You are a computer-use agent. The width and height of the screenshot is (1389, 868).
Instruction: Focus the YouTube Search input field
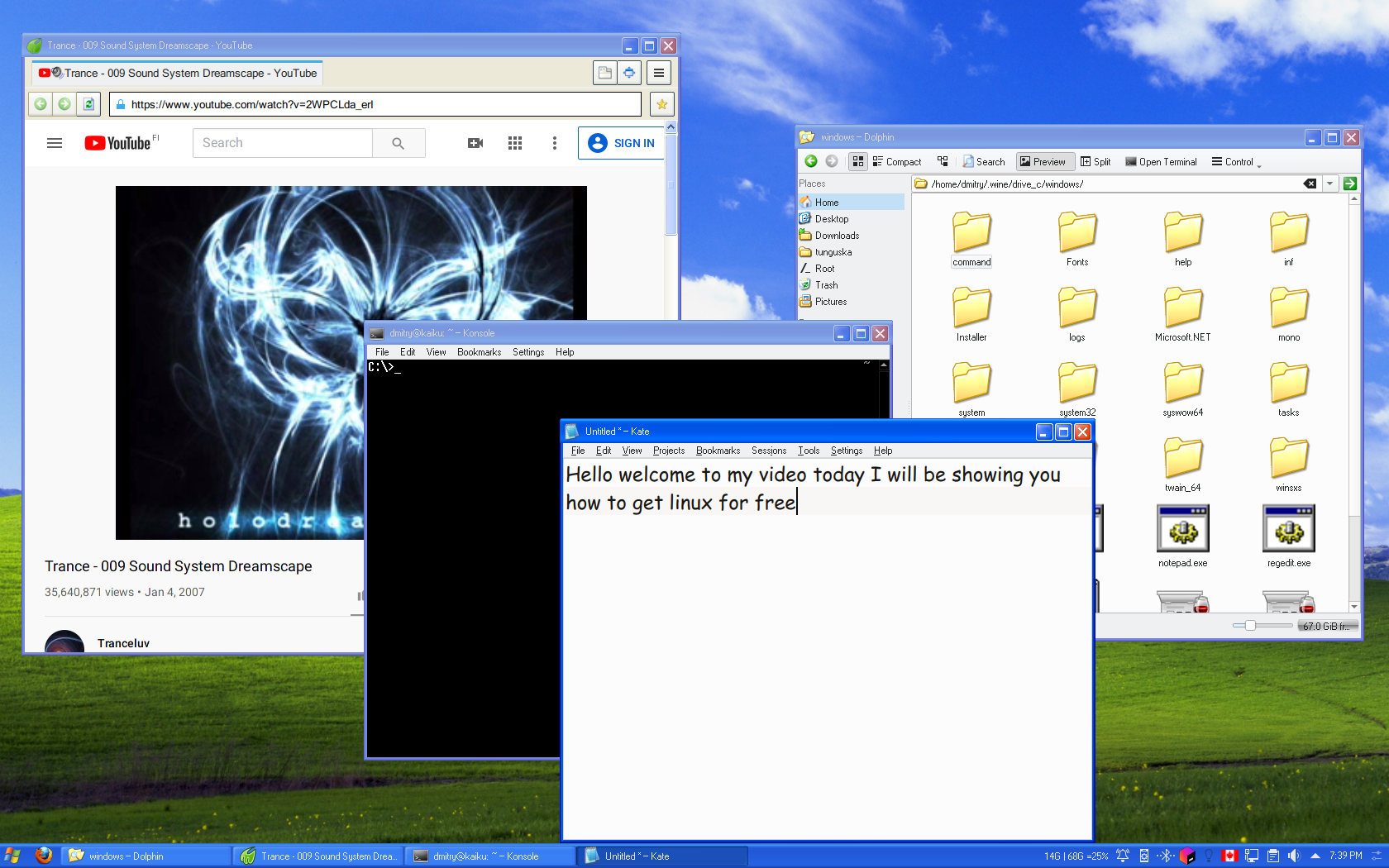283,143
